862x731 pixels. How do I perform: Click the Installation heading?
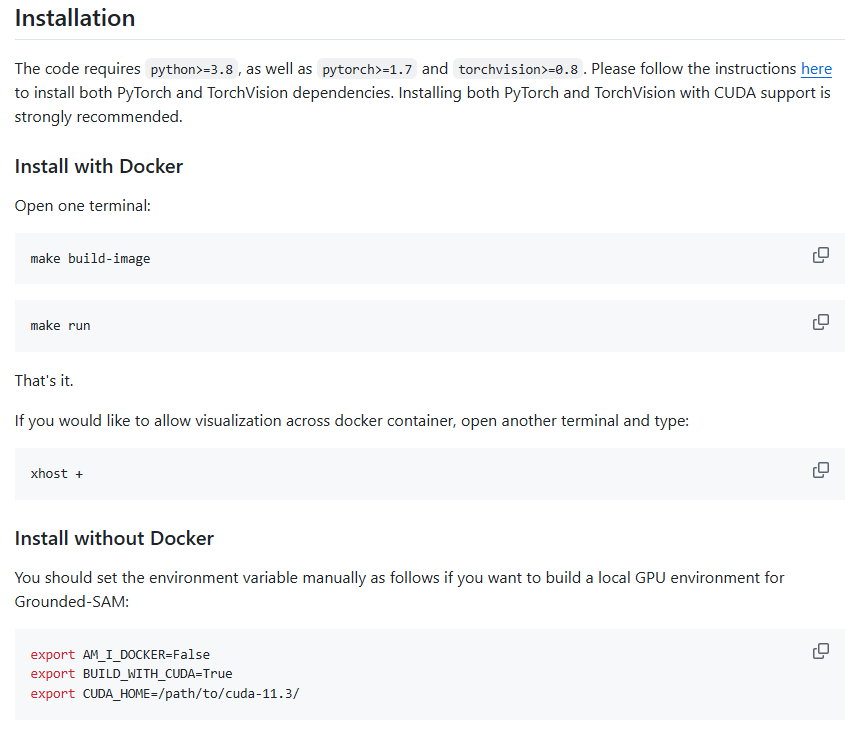click(x=75, y=18)
